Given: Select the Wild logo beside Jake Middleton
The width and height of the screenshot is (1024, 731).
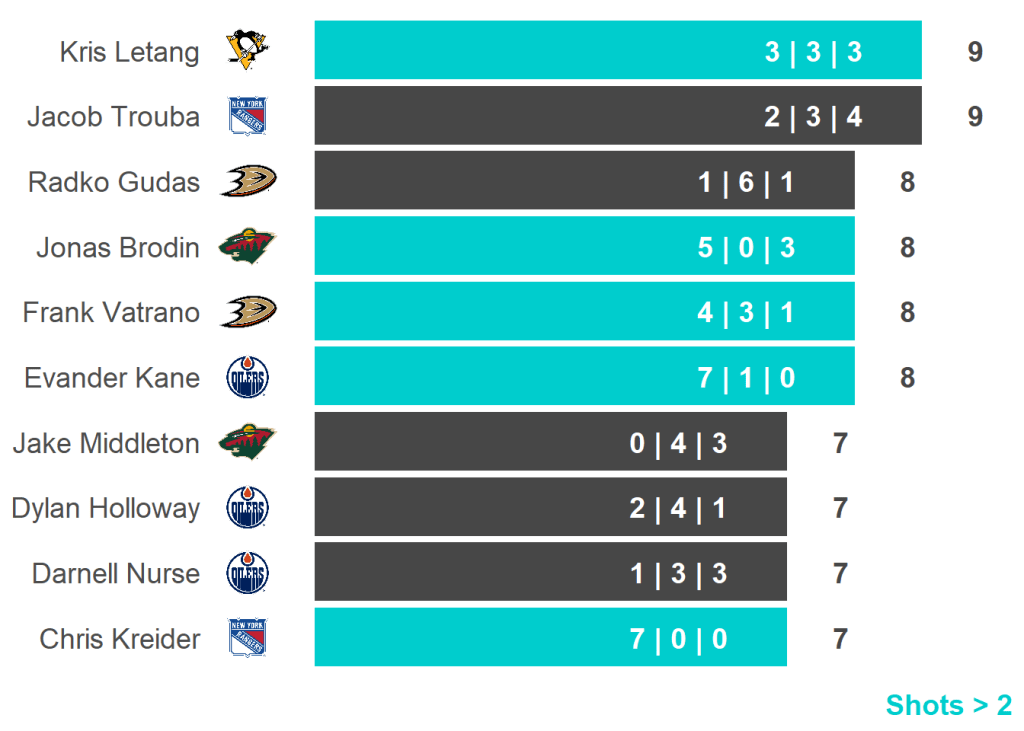Looking at the screenshot, I should coord(247,442).
